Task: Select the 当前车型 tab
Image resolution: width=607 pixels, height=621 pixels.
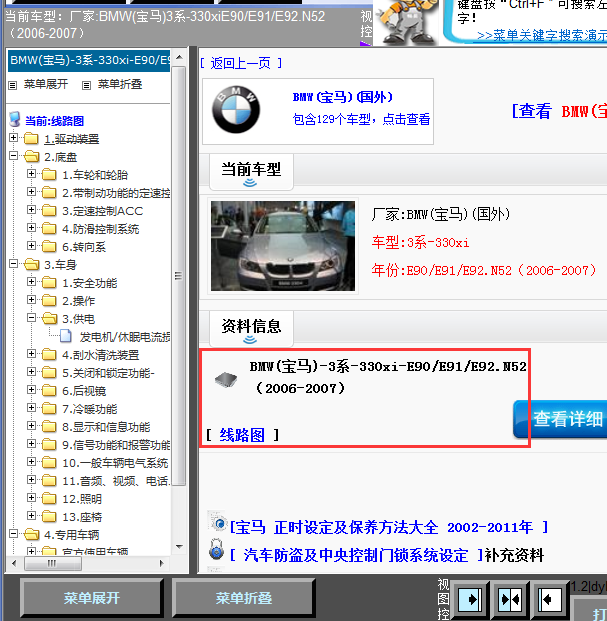Action: pyautogui.click(x=251, y=172)
